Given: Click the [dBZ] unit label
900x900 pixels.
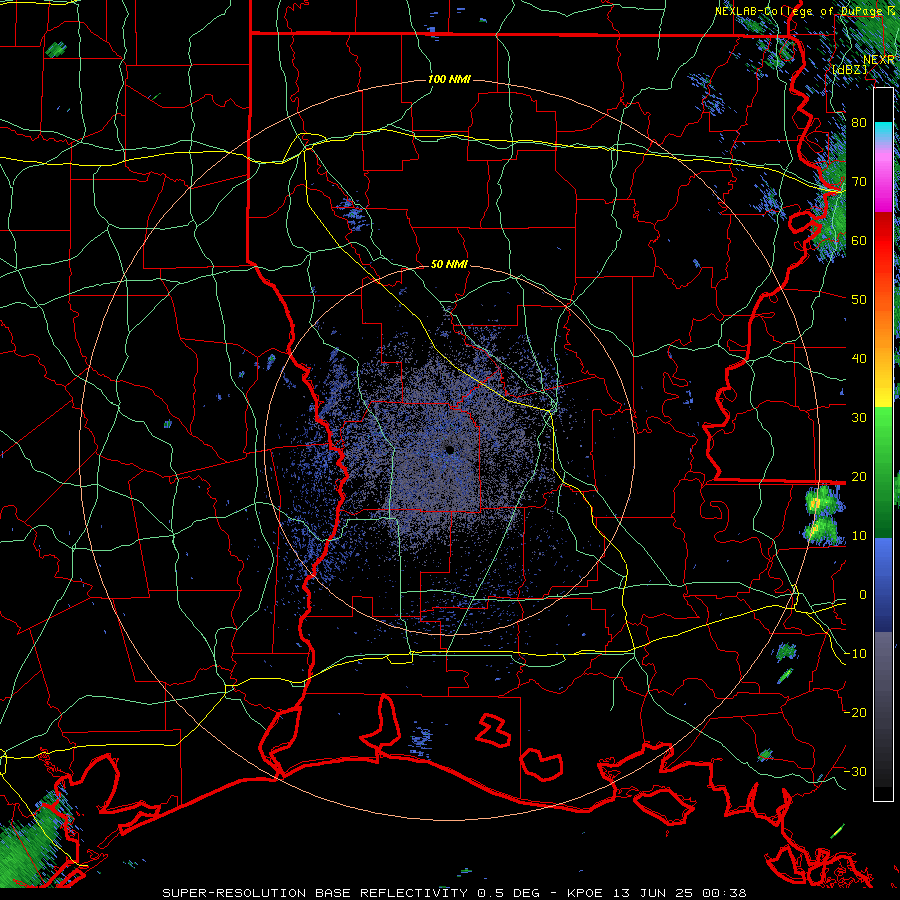Looking at the screenshot, I should 849,69.
